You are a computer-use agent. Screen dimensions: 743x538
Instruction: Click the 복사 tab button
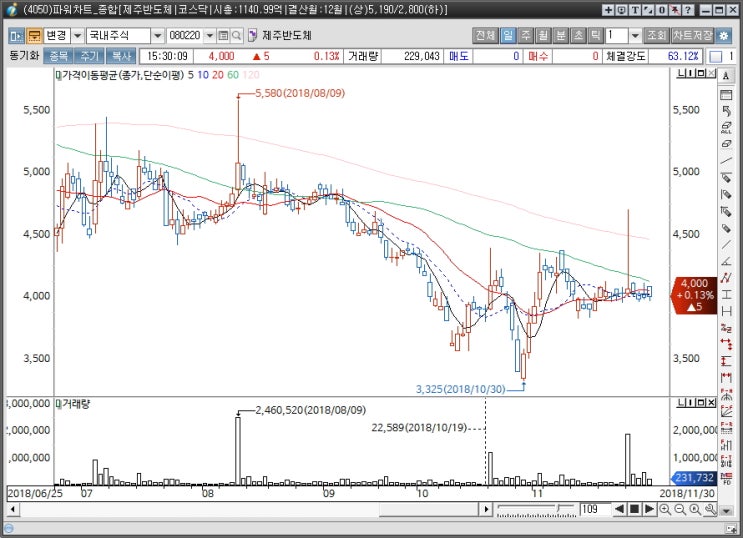coord(121,56)
